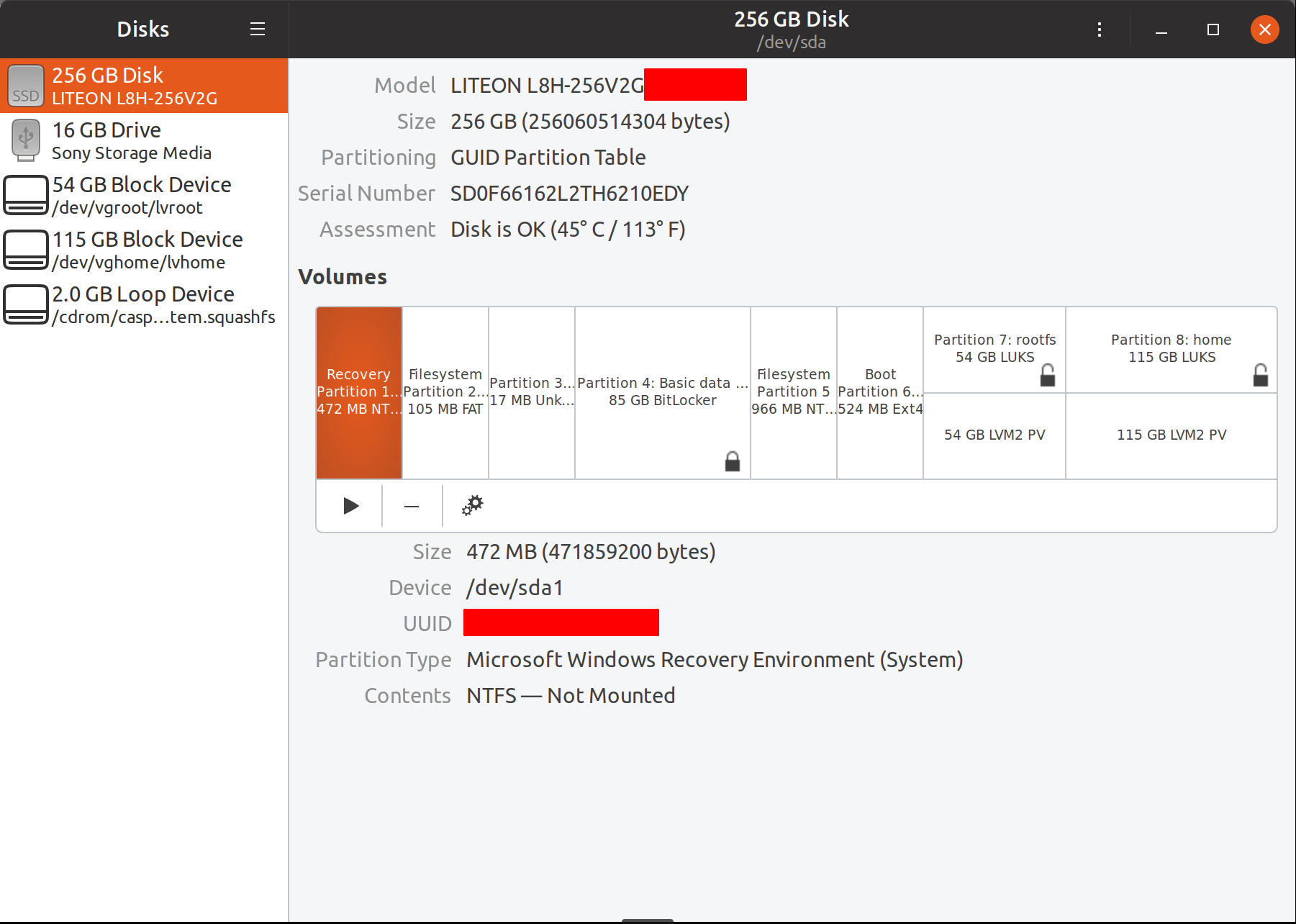Click the USB icon on the Sony Storage Media entry

tap(26, 140)
